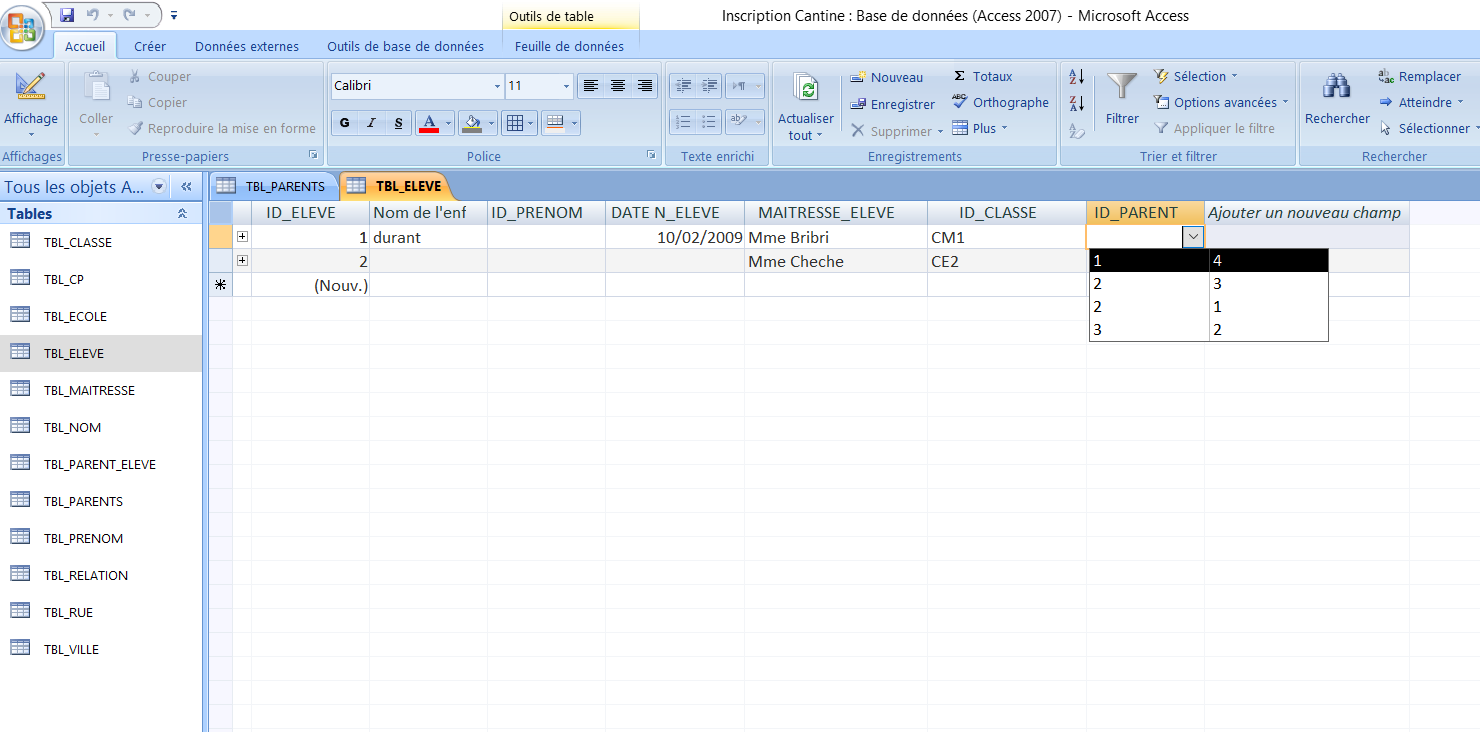Image resolution: width=1480 pixels, height=732 pixels.
Task: Switch to the Créer ribbon tab
Action: (x=150, y=46)
